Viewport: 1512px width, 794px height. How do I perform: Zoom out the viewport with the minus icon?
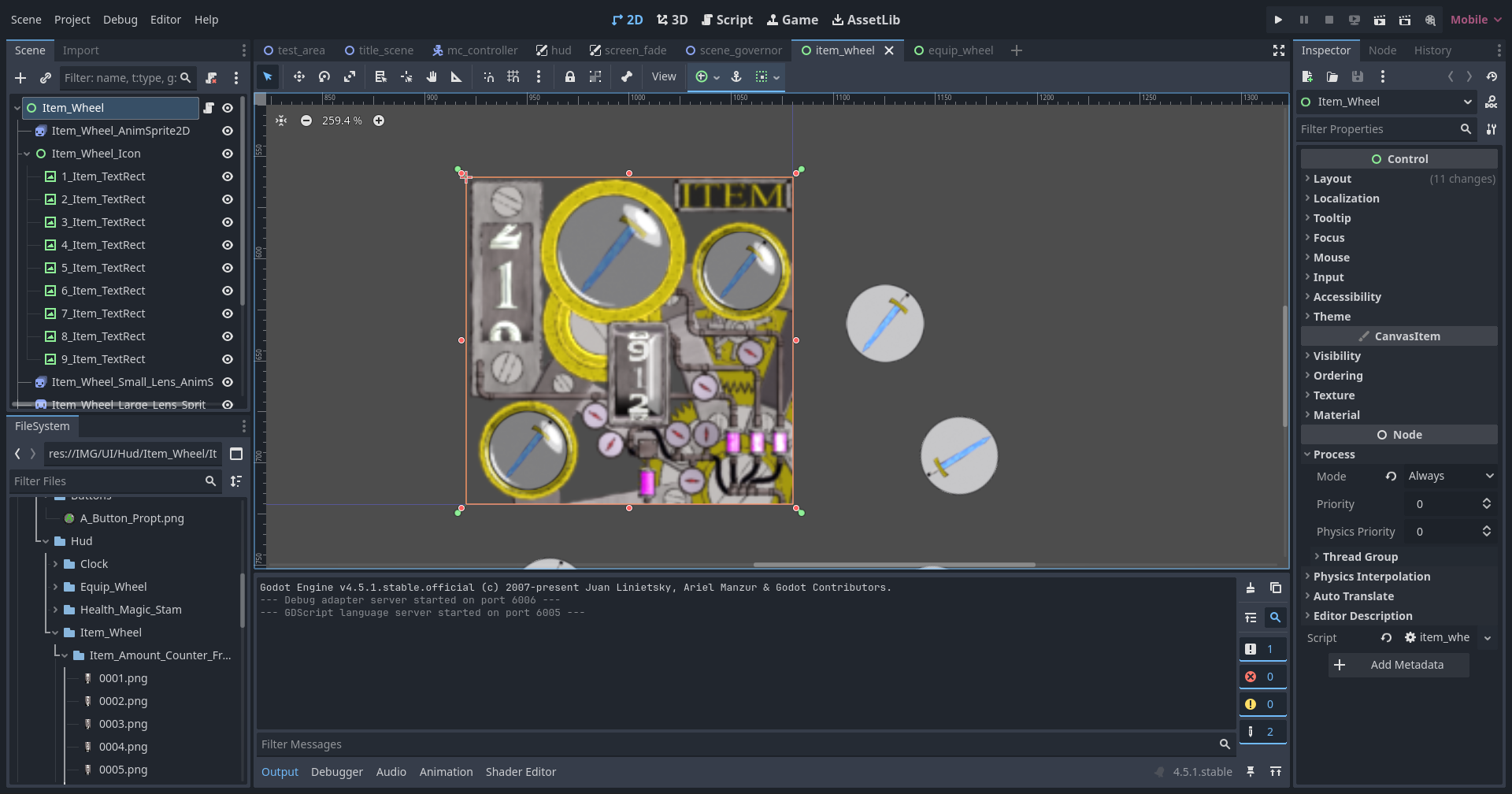pyautogui.click(x=306, y=121)
